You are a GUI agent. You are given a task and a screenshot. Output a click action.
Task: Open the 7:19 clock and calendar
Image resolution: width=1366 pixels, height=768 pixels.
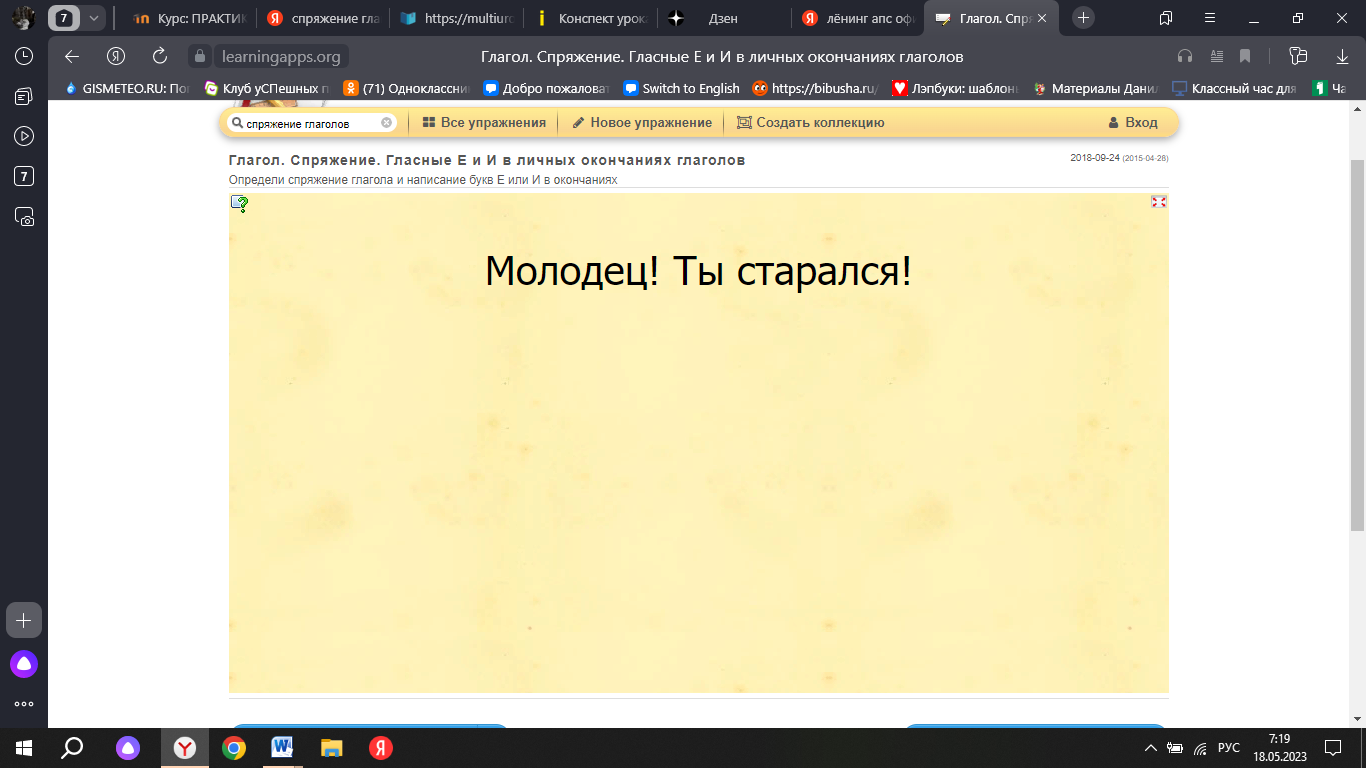1278,747
